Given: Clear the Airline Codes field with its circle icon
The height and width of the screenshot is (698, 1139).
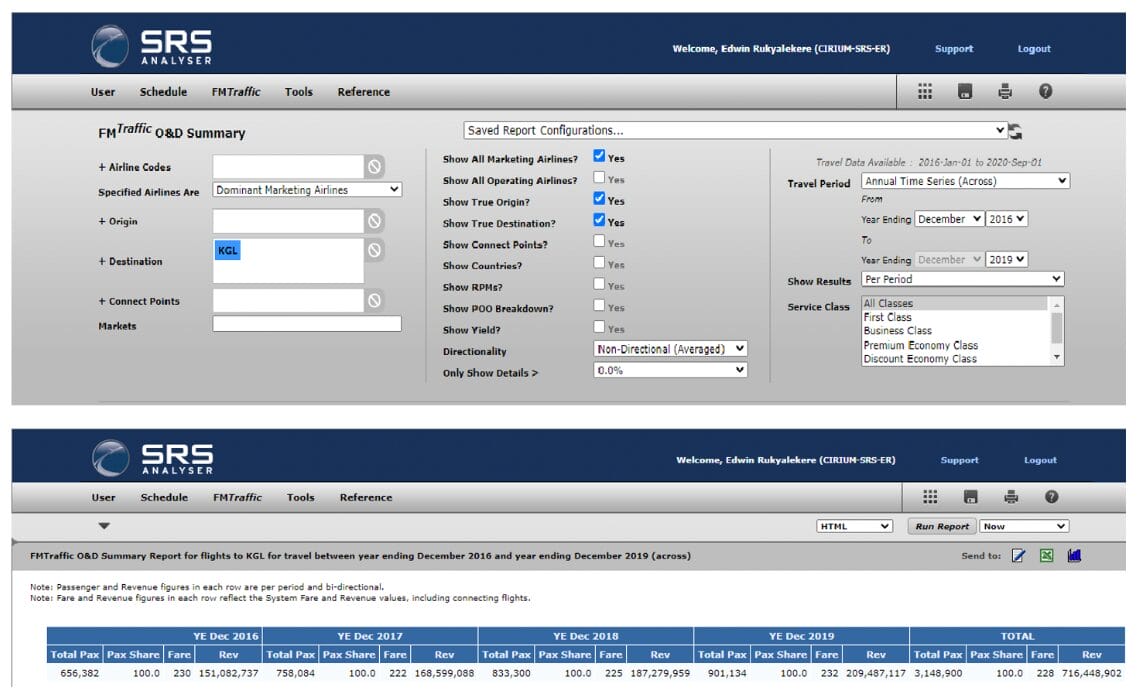Looking at the screenshot, I should [374, 167].
